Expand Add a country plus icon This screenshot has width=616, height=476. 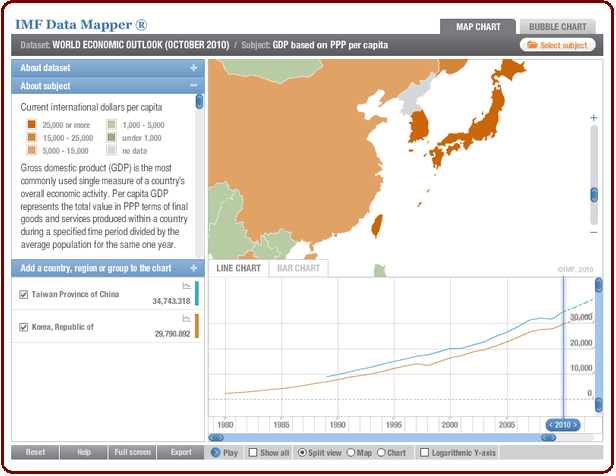pyautogui.click(x=194, y=268)
